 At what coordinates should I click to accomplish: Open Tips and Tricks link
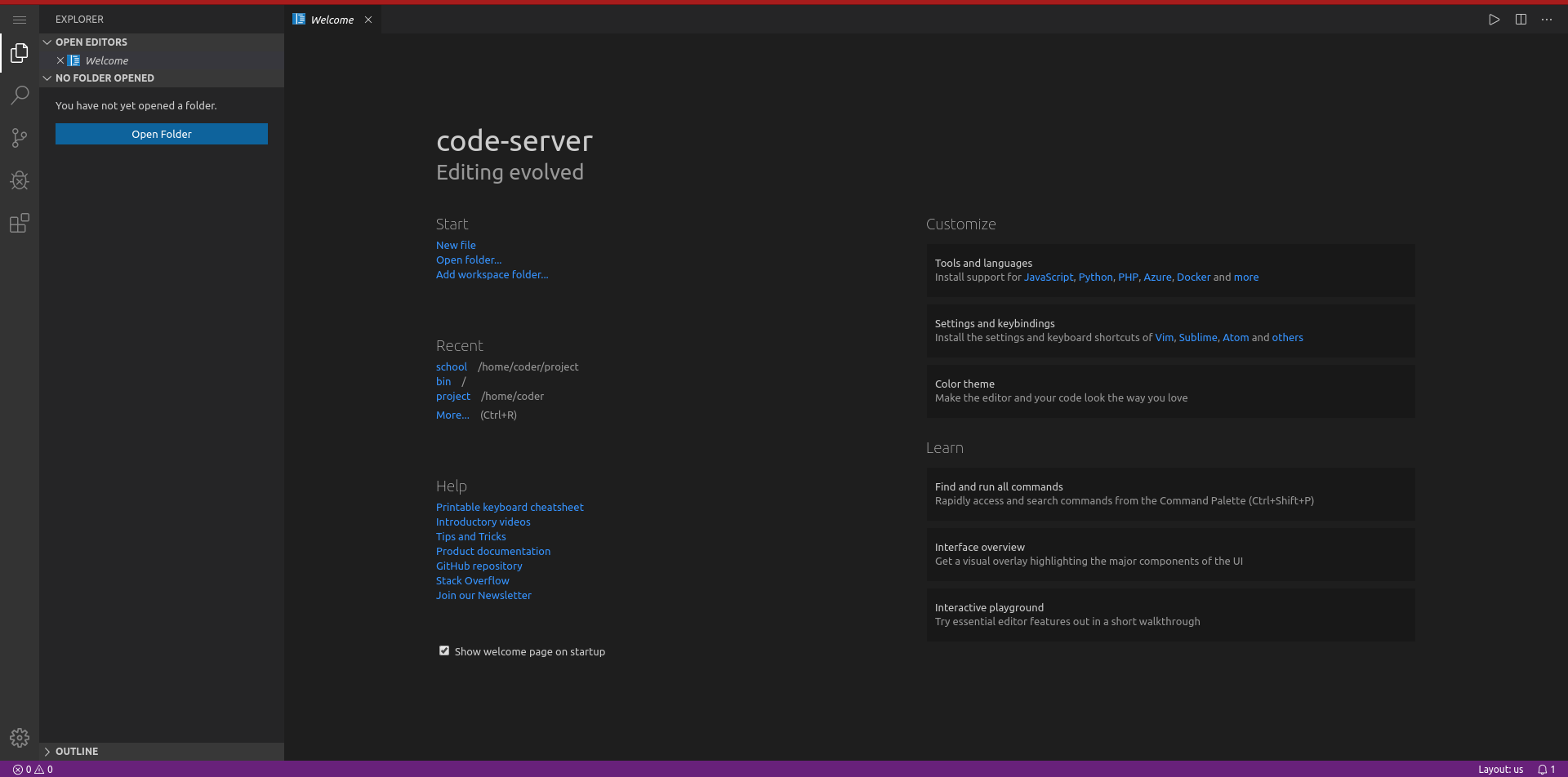[471, 536]
